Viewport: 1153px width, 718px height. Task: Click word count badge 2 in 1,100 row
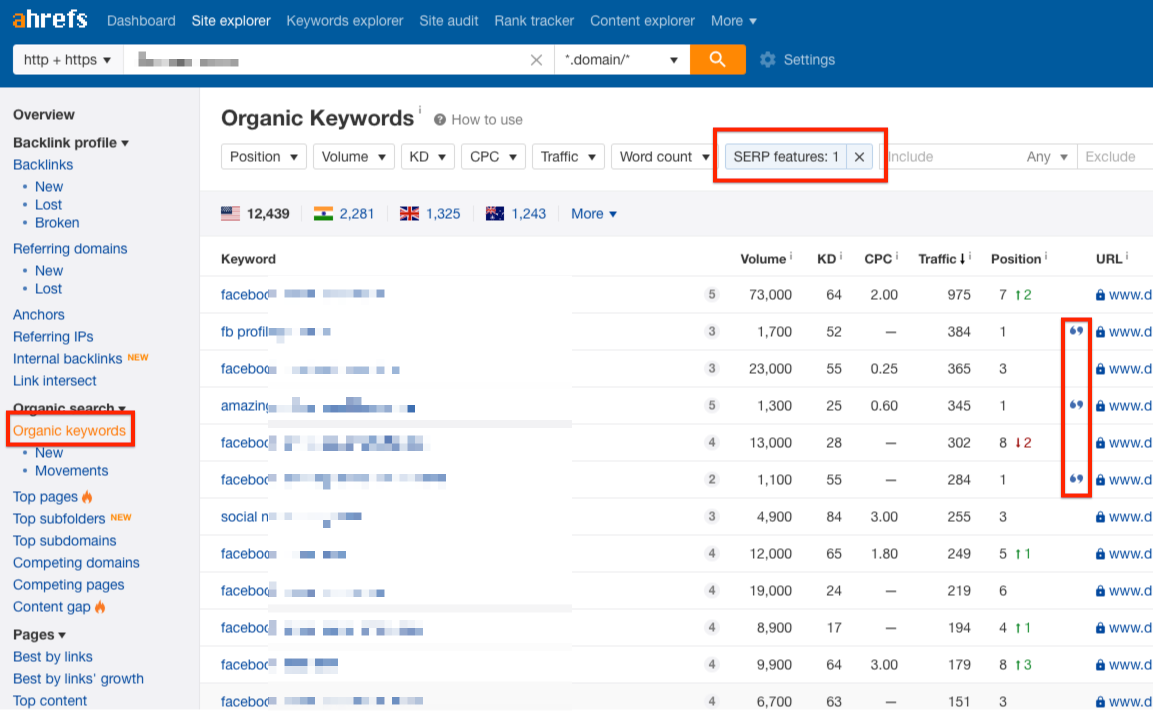click(711, 480)
